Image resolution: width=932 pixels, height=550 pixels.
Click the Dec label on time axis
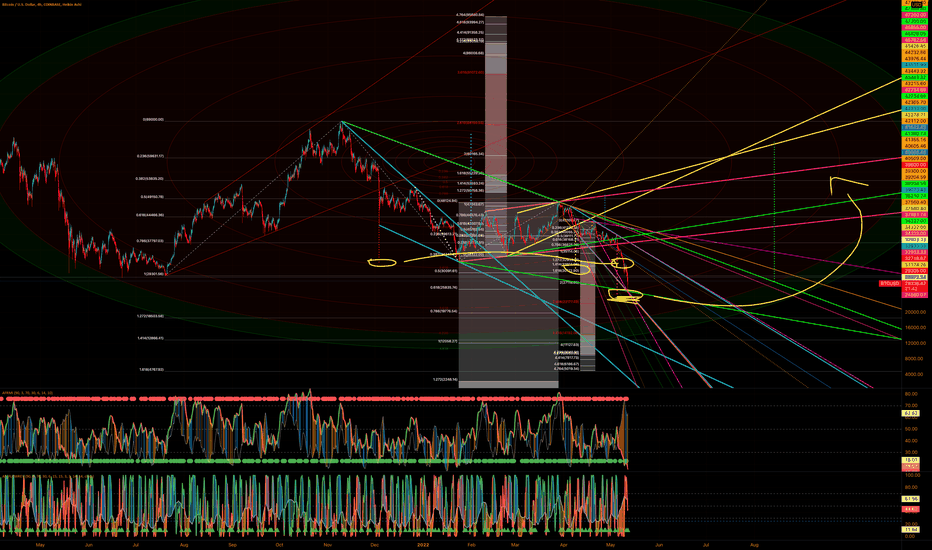(x=374, y=545)
